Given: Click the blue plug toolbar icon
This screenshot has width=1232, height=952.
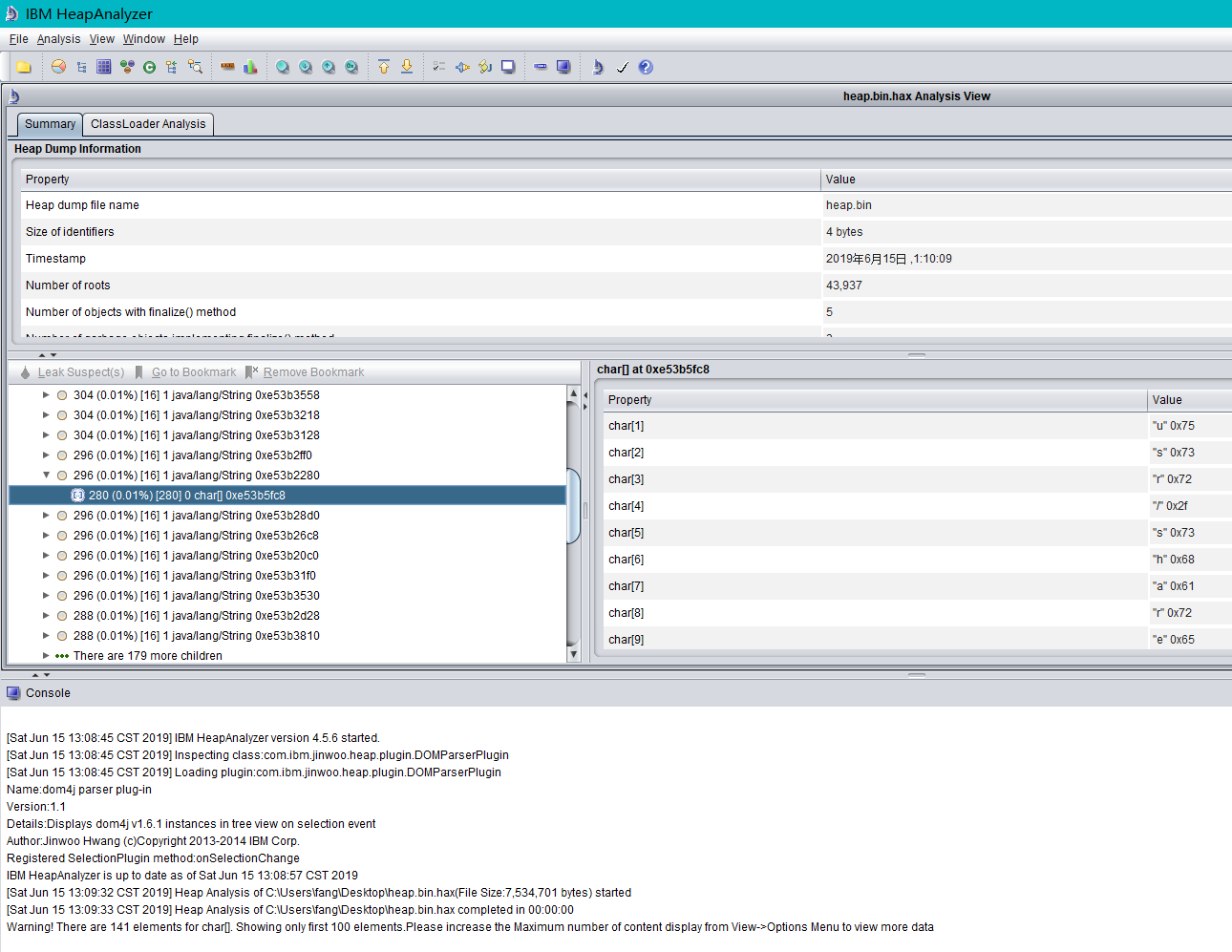Looking at the screenshot, I should coord(462,67).
